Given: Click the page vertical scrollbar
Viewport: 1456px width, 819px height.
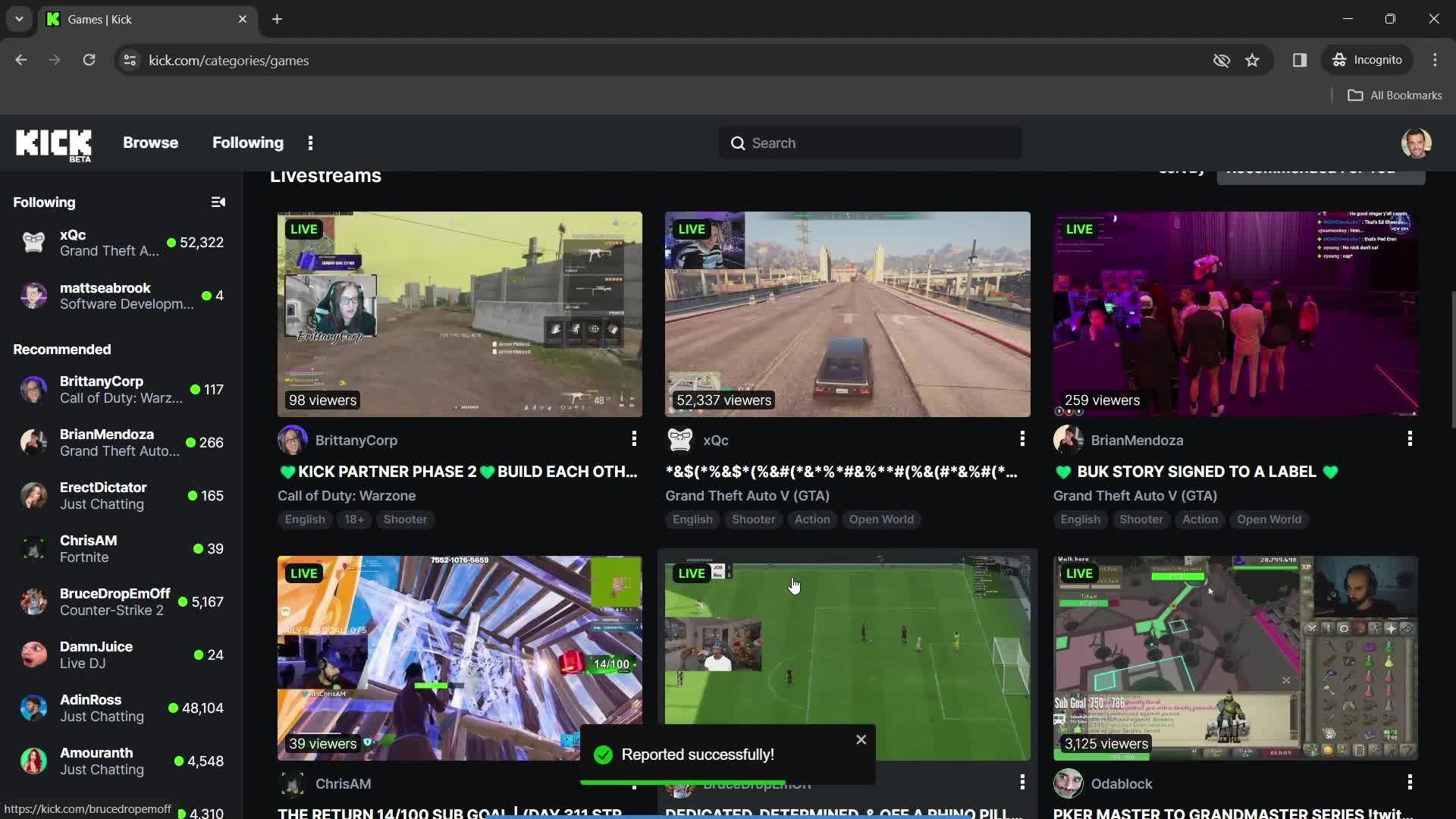Looking at the screenshot, I should click(1452, 360).
